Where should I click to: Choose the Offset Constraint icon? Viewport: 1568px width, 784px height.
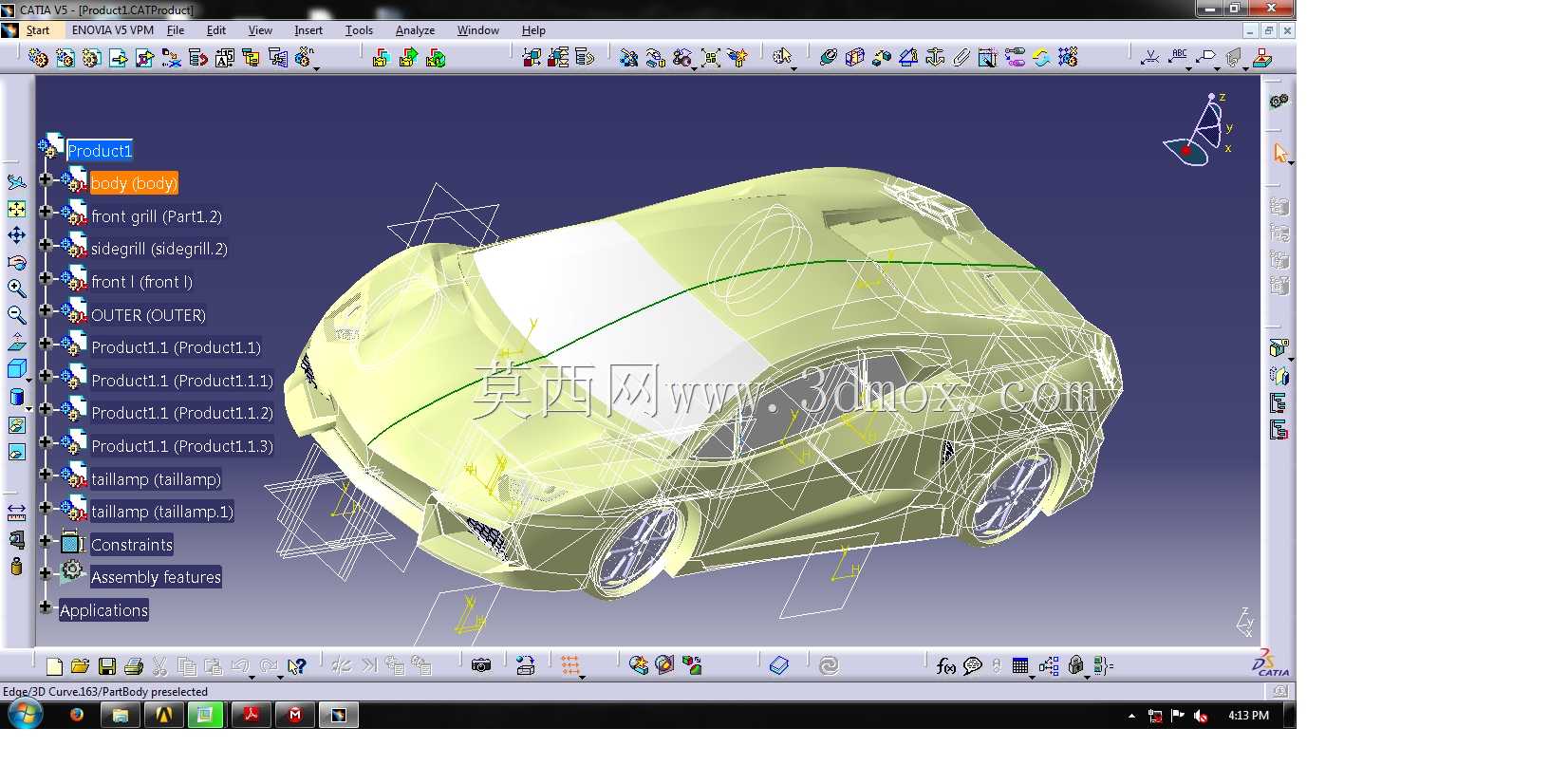[881, 58]
